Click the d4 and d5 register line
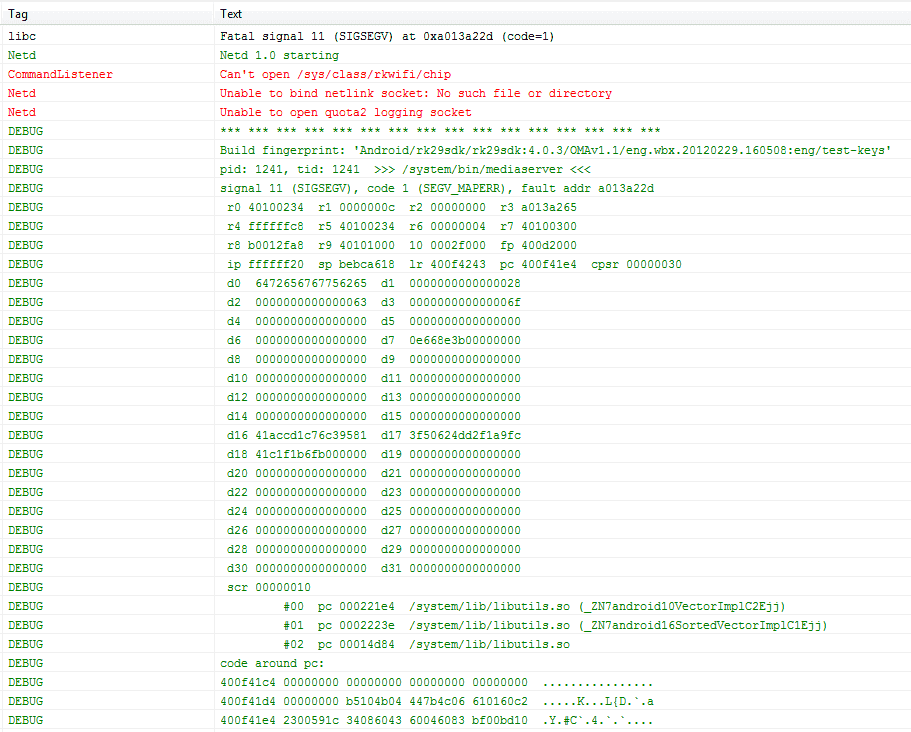Screen dimensions: 911x732 (x=456, y=321)
